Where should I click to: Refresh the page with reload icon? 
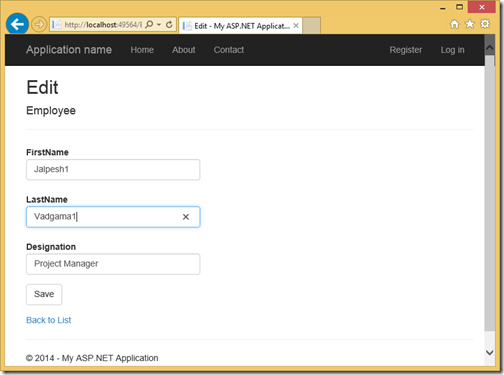pyautogui.click(x=169, y=24)
